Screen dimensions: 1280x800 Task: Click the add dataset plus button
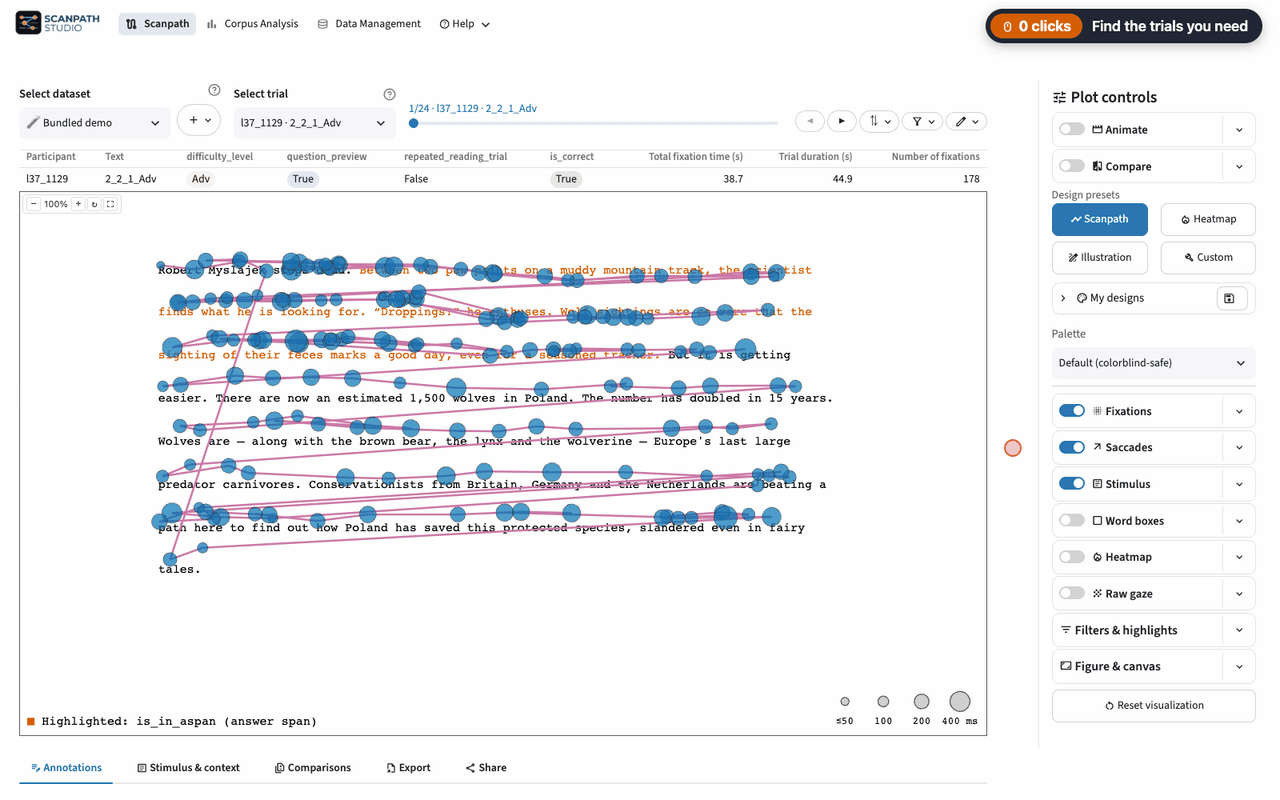pyautogui.click(x=199, y=120)
